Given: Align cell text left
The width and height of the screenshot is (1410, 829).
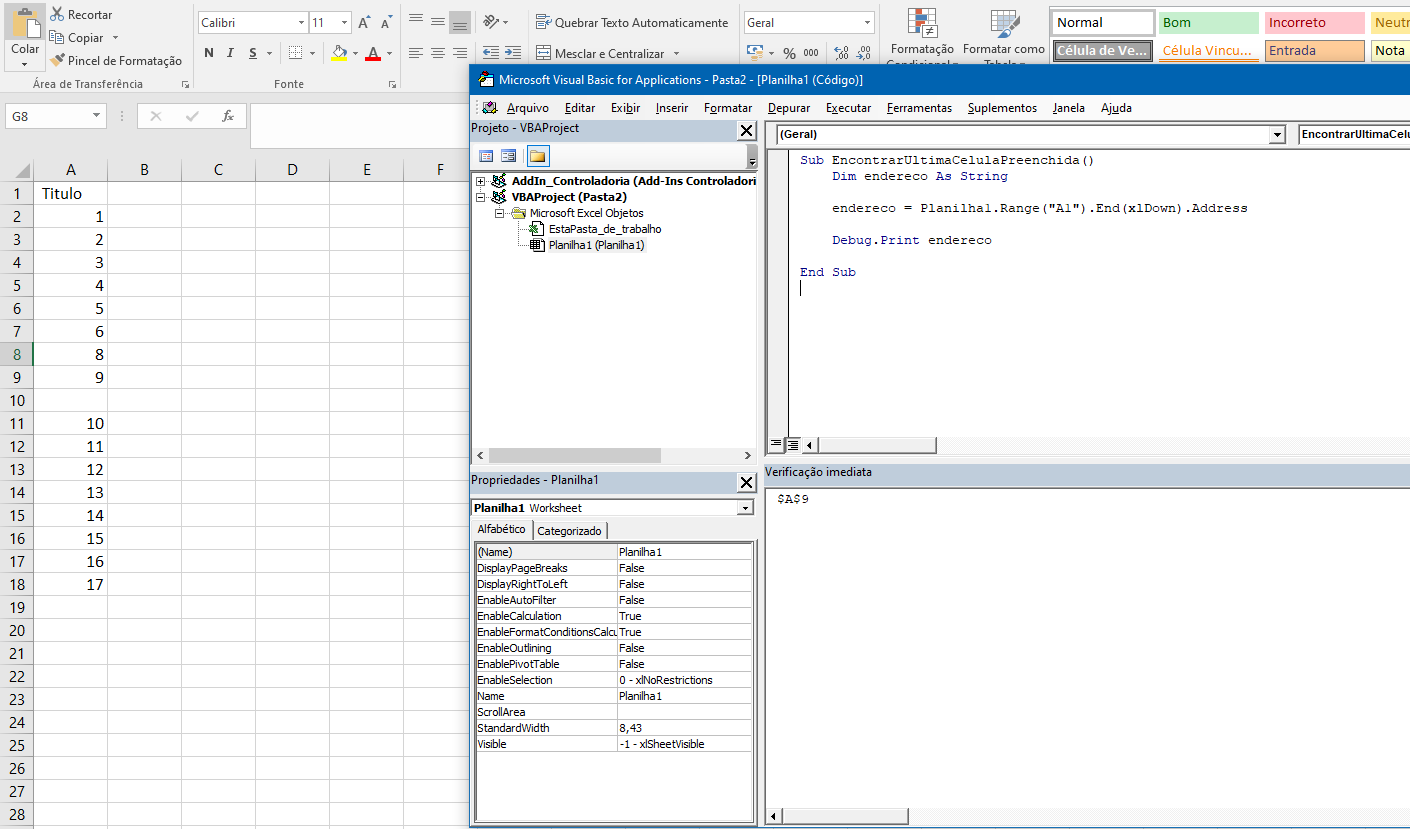Looking at the screenshot, I should (416, 53).
